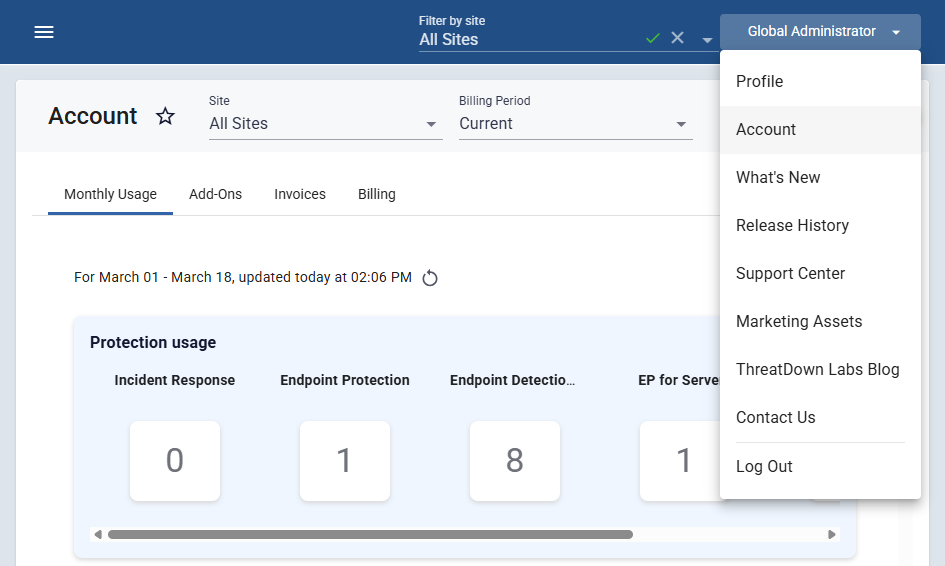Click the horizontal scrollbar in Protection usage
The height and width of the screenshot is (566, 945).
[x=370, y=534]
